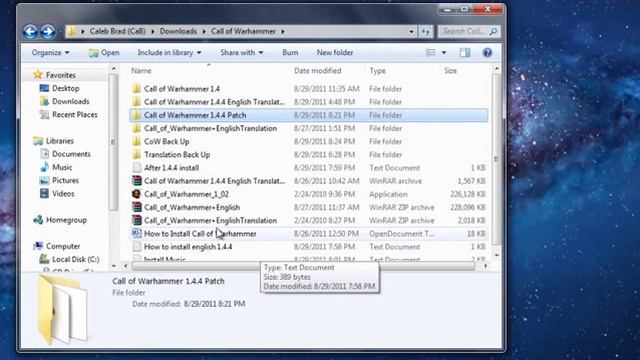Click 226,128 KB size value
The image size is (640, 360).
468,194
